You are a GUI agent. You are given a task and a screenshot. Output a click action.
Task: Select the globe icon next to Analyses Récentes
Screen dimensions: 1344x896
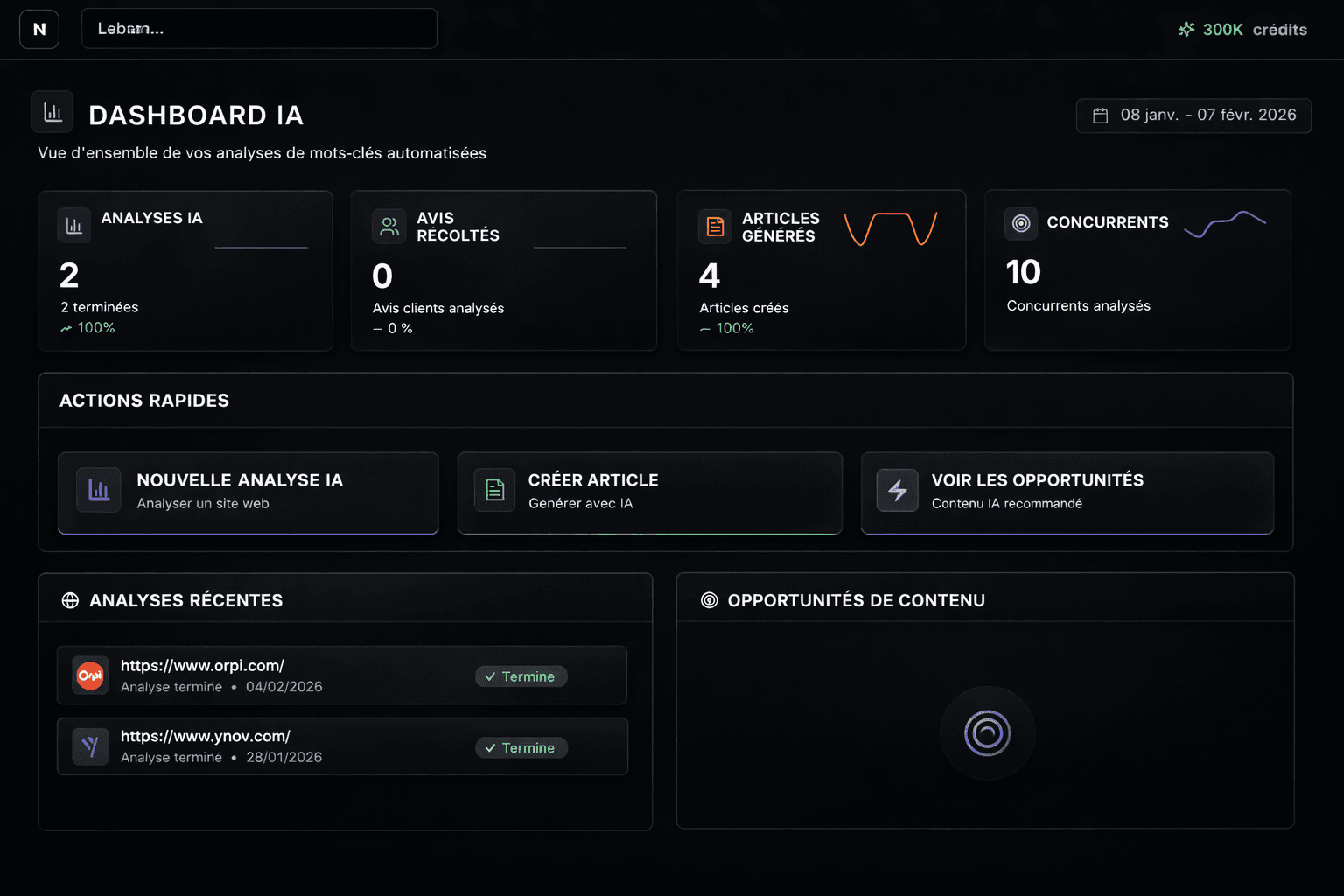coord(69,600)
